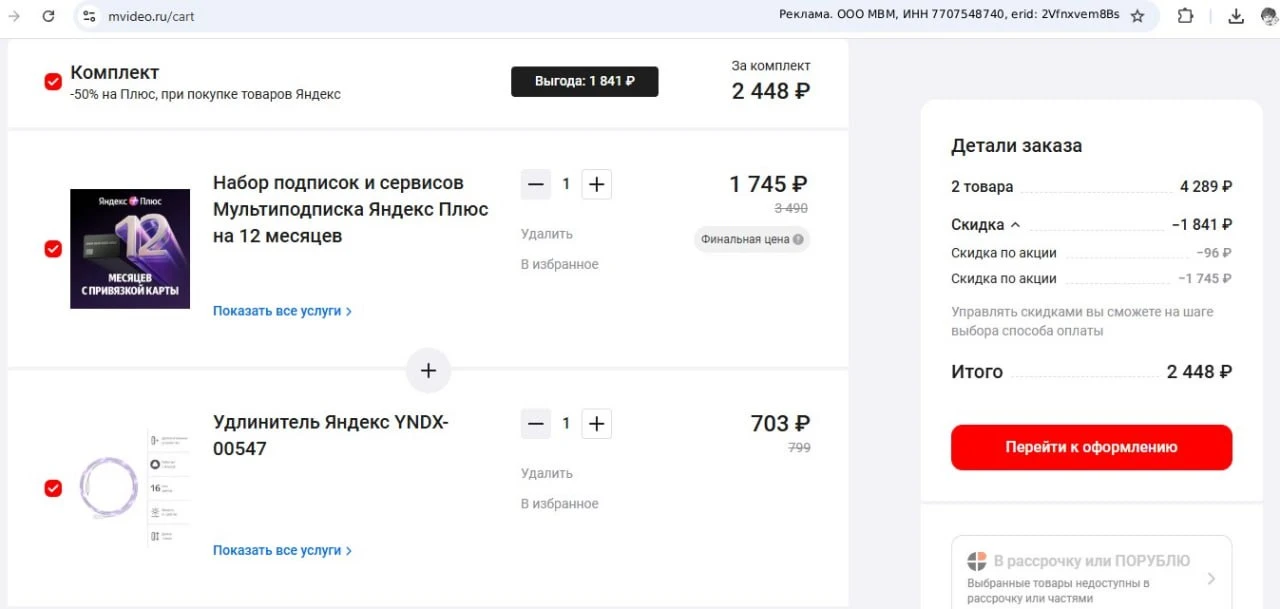Collapse the Скидка breakdown in order details
The height and width of the screenshot is (609, 1280).
[x=985, y=224]
